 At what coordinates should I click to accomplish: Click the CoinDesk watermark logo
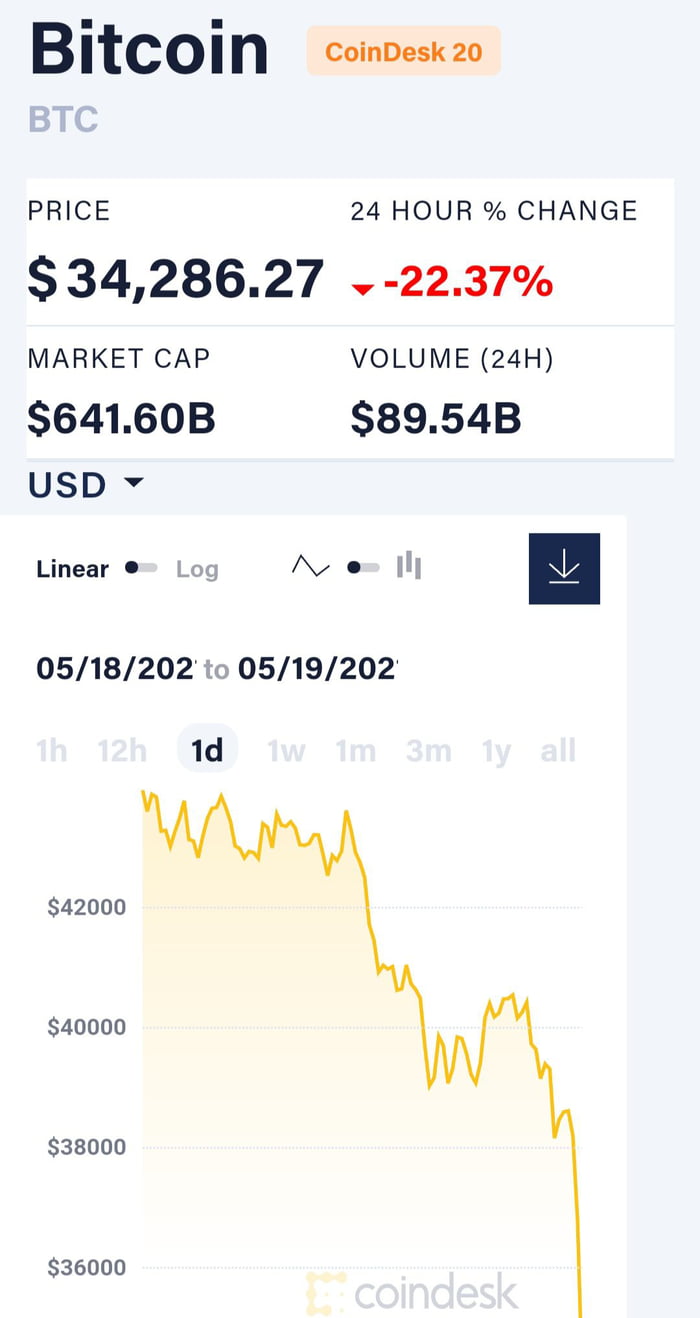coord(412,1292)
